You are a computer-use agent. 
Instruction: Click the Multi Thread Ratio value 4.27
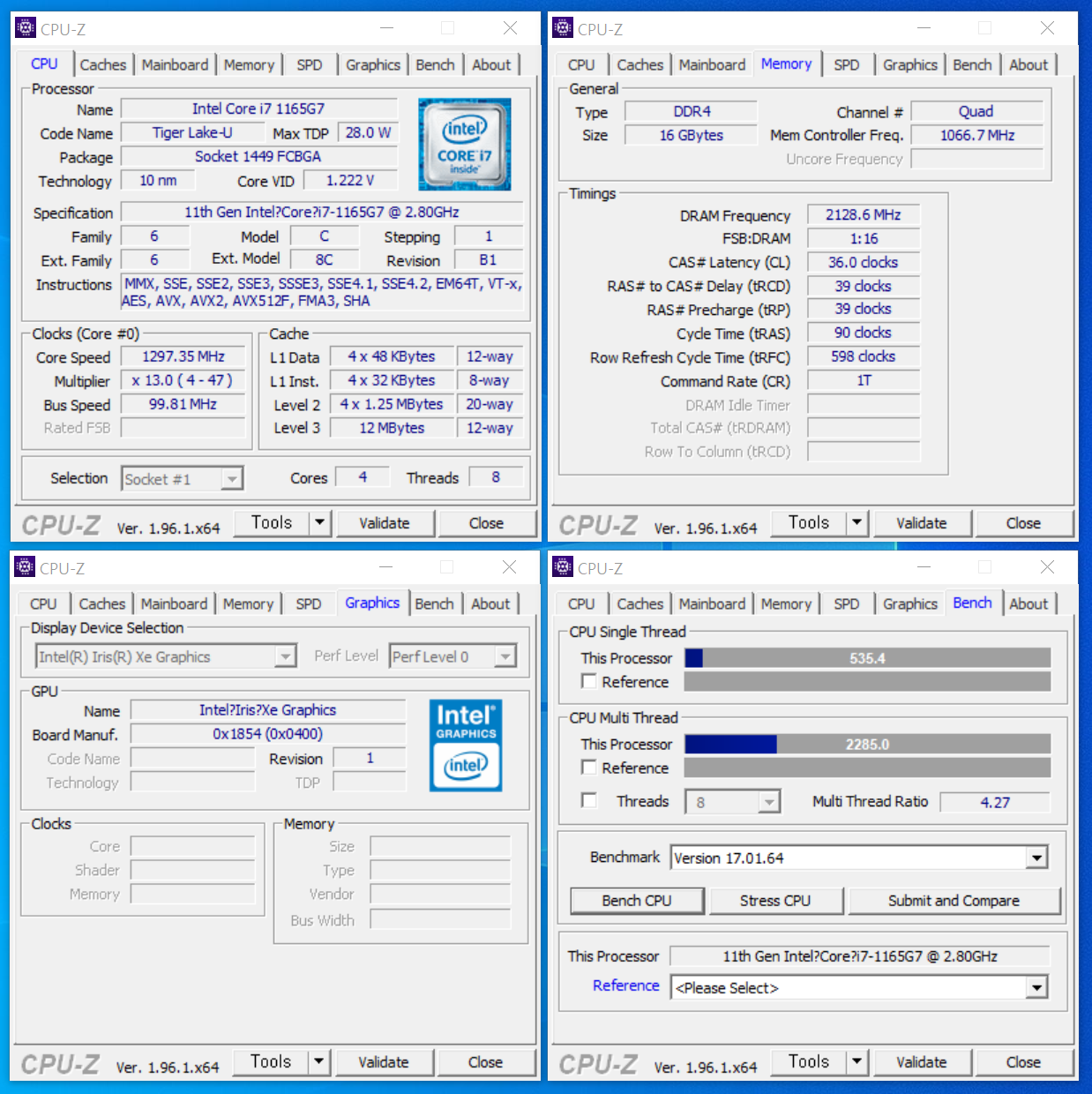point(995,802)
